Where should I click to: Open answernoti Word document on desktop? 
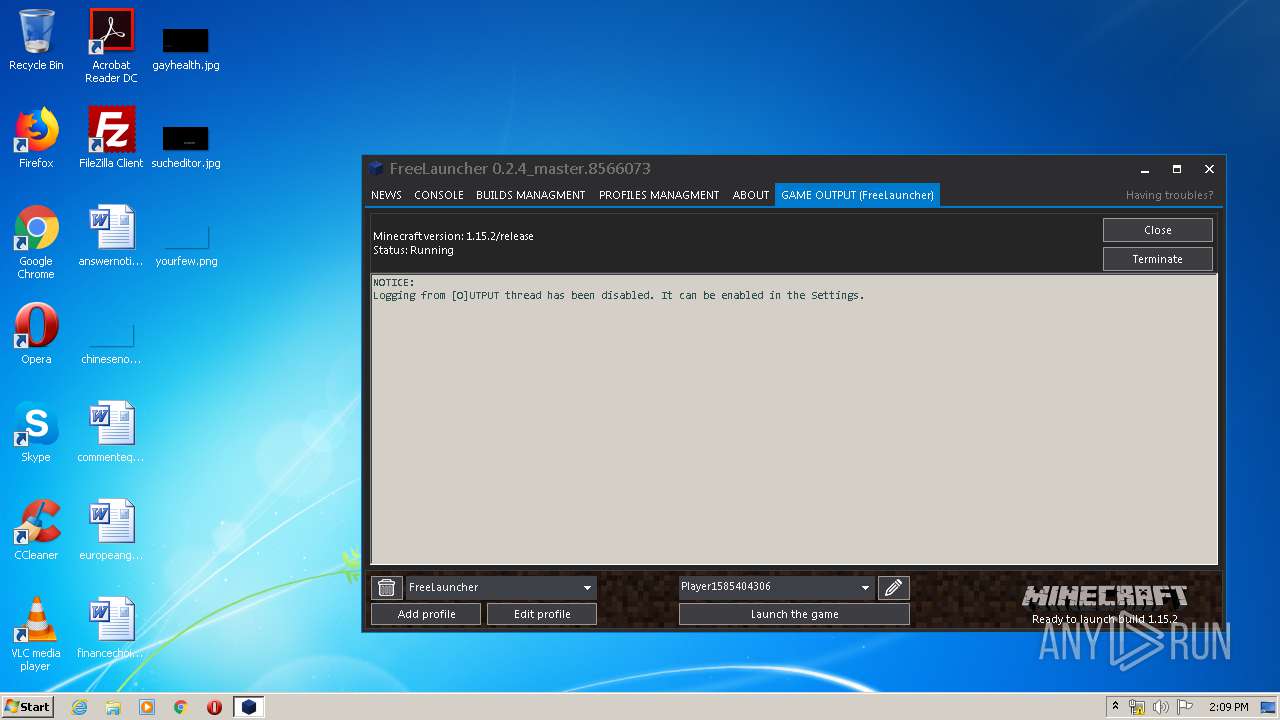click(111, 236)
